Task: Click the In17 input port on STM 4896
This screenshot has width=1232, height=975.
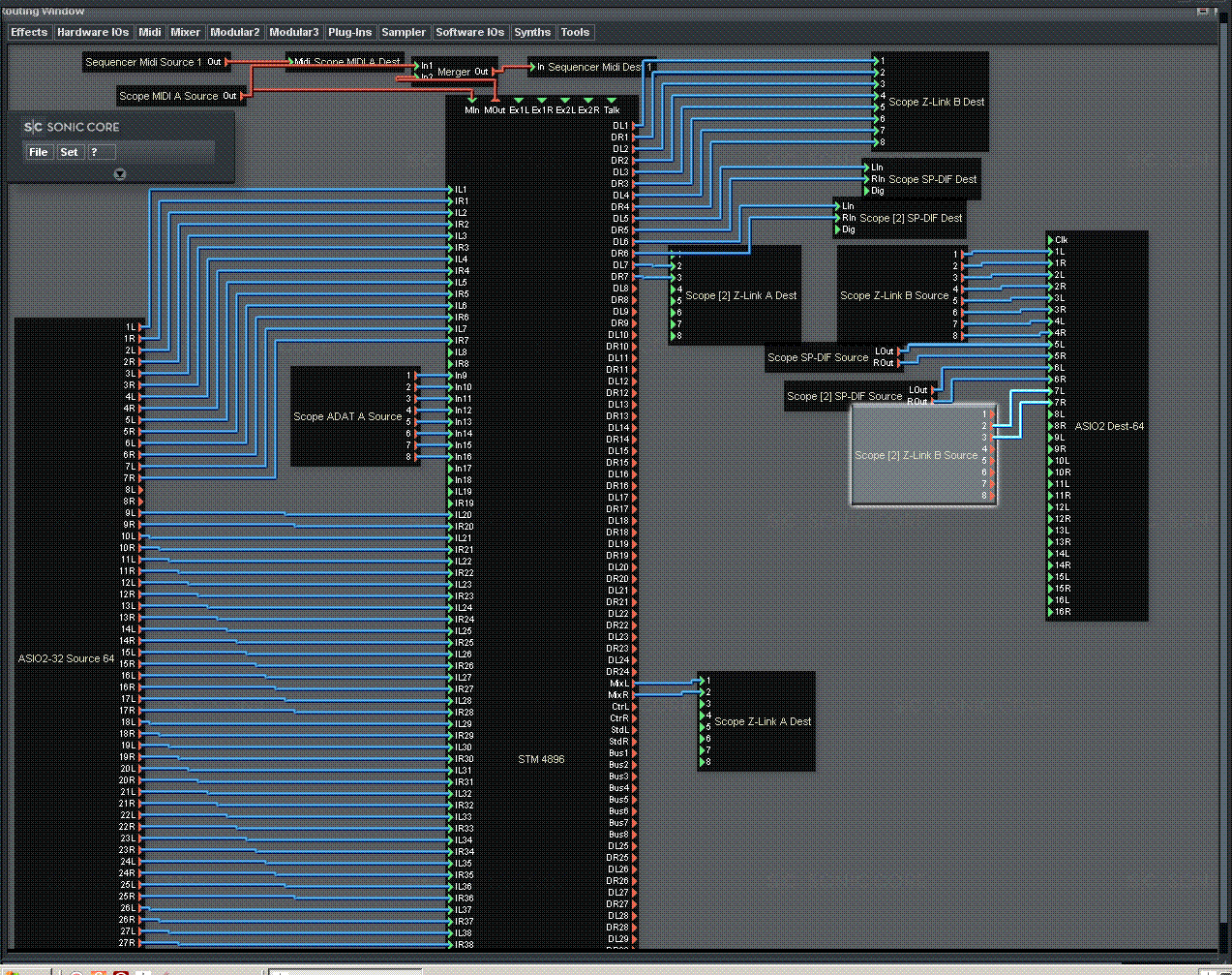Action: coord(450,469)
